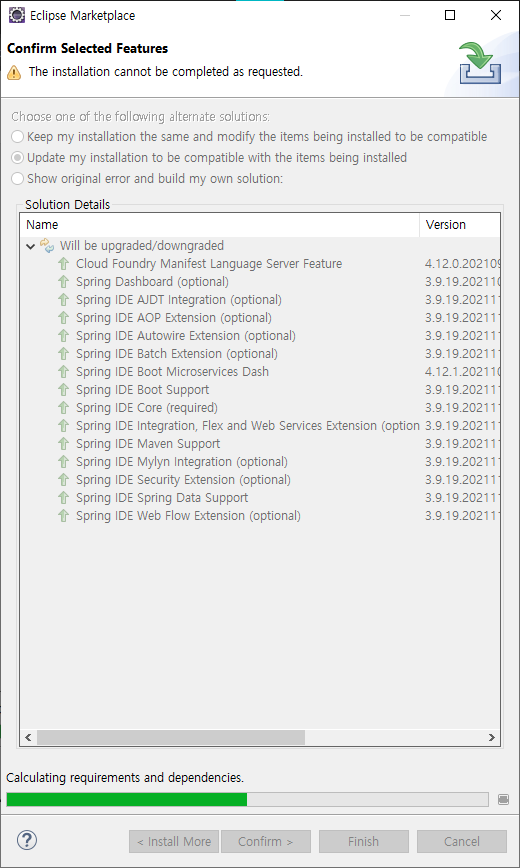This screenshot has width=520, height=868.
Task: Click the Cancel button
Action: click(x=461, y=841)
